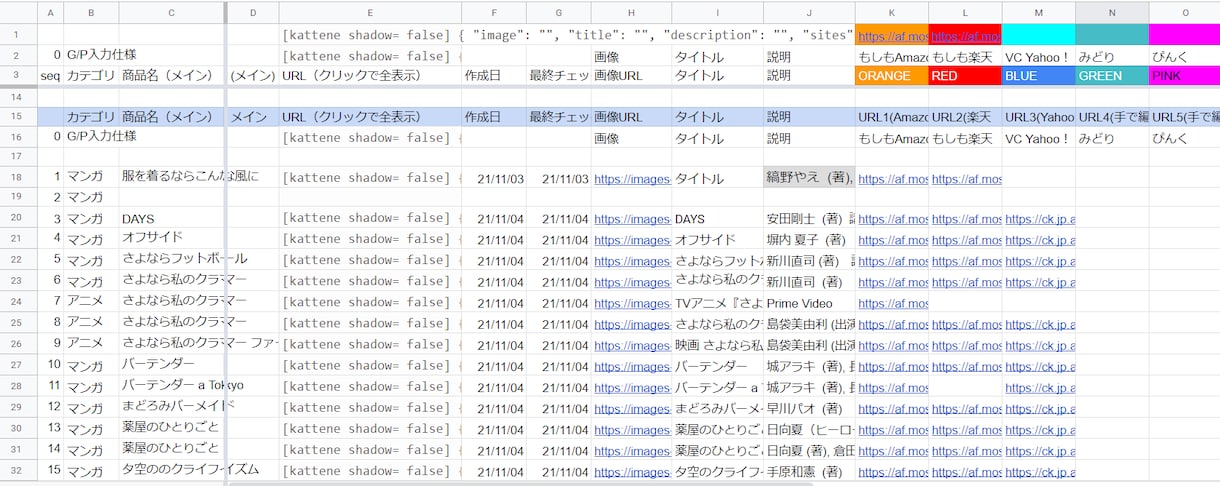Click the URL1(Amaz header cell
This screenshot has width=1220, height=486.
coord(892,118)
